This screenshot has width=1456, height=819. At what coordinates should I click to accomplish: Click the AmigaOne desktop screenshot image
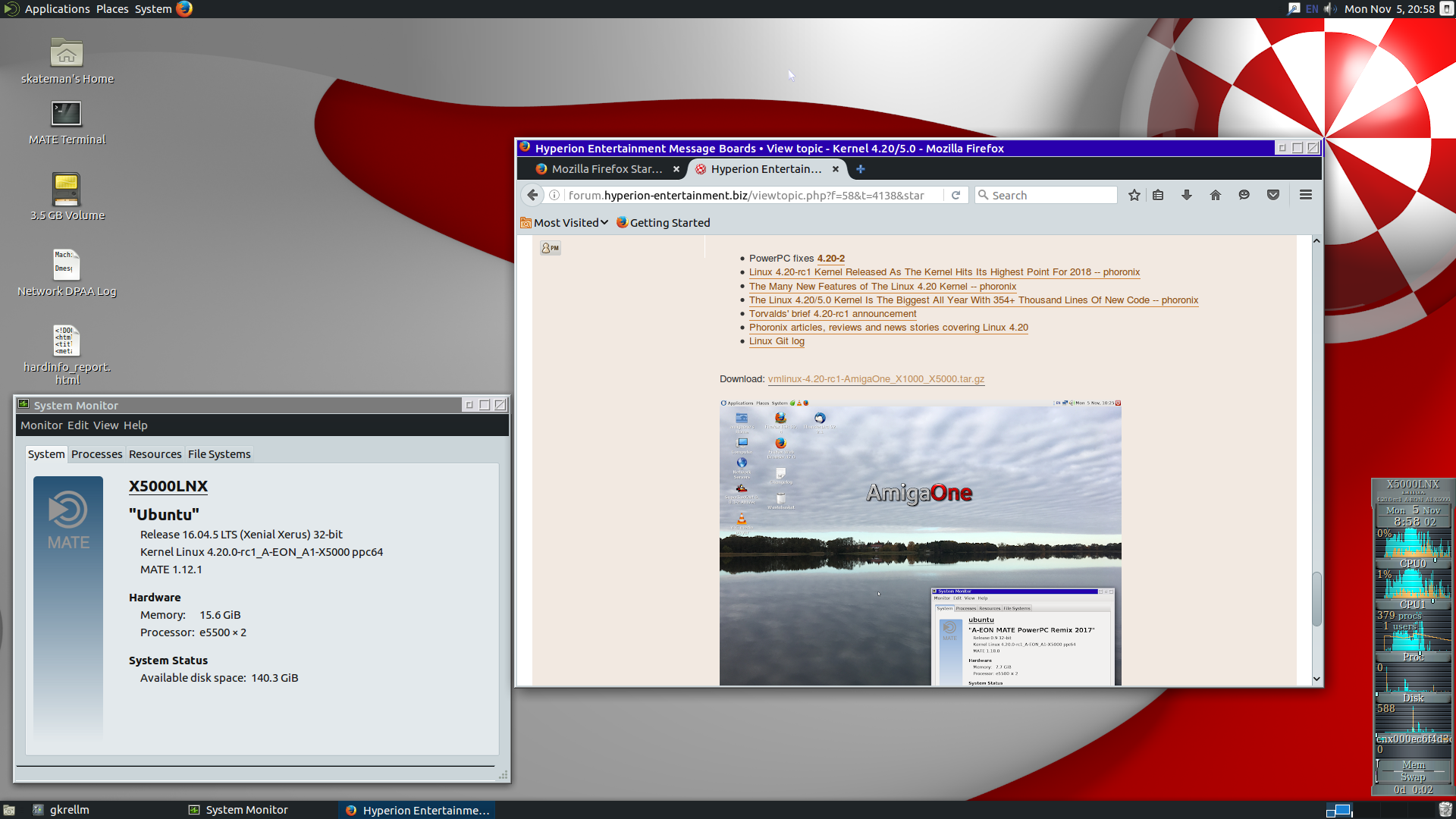click(920, 542)
